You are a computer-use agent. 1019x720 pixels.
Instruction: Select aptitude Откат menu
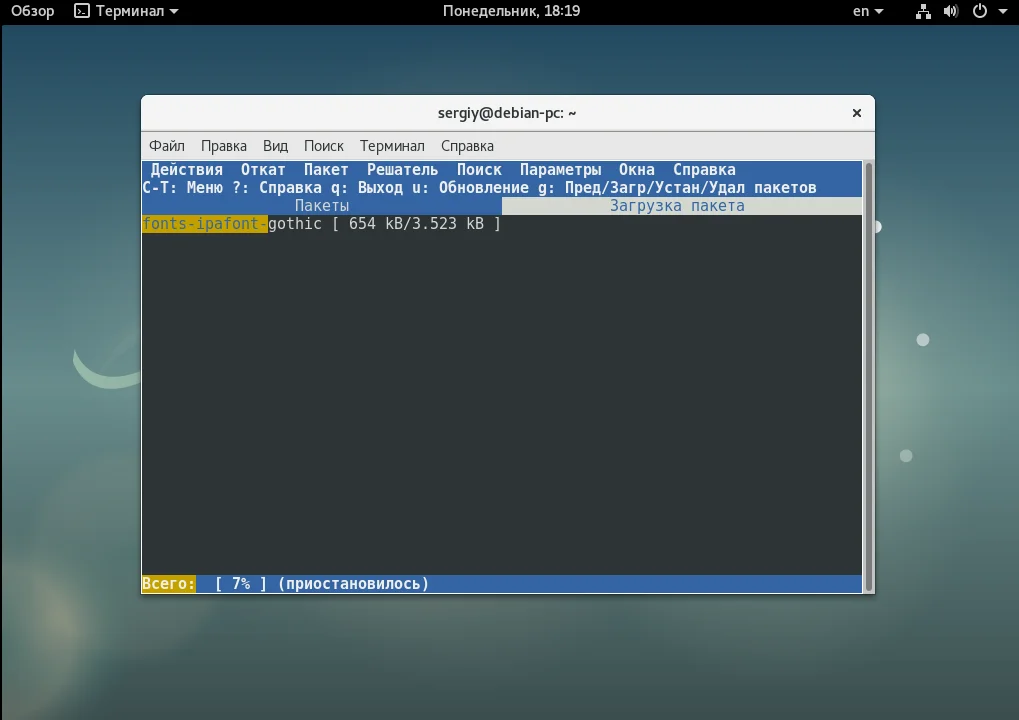pyautogui.click(x=263, y=170)
